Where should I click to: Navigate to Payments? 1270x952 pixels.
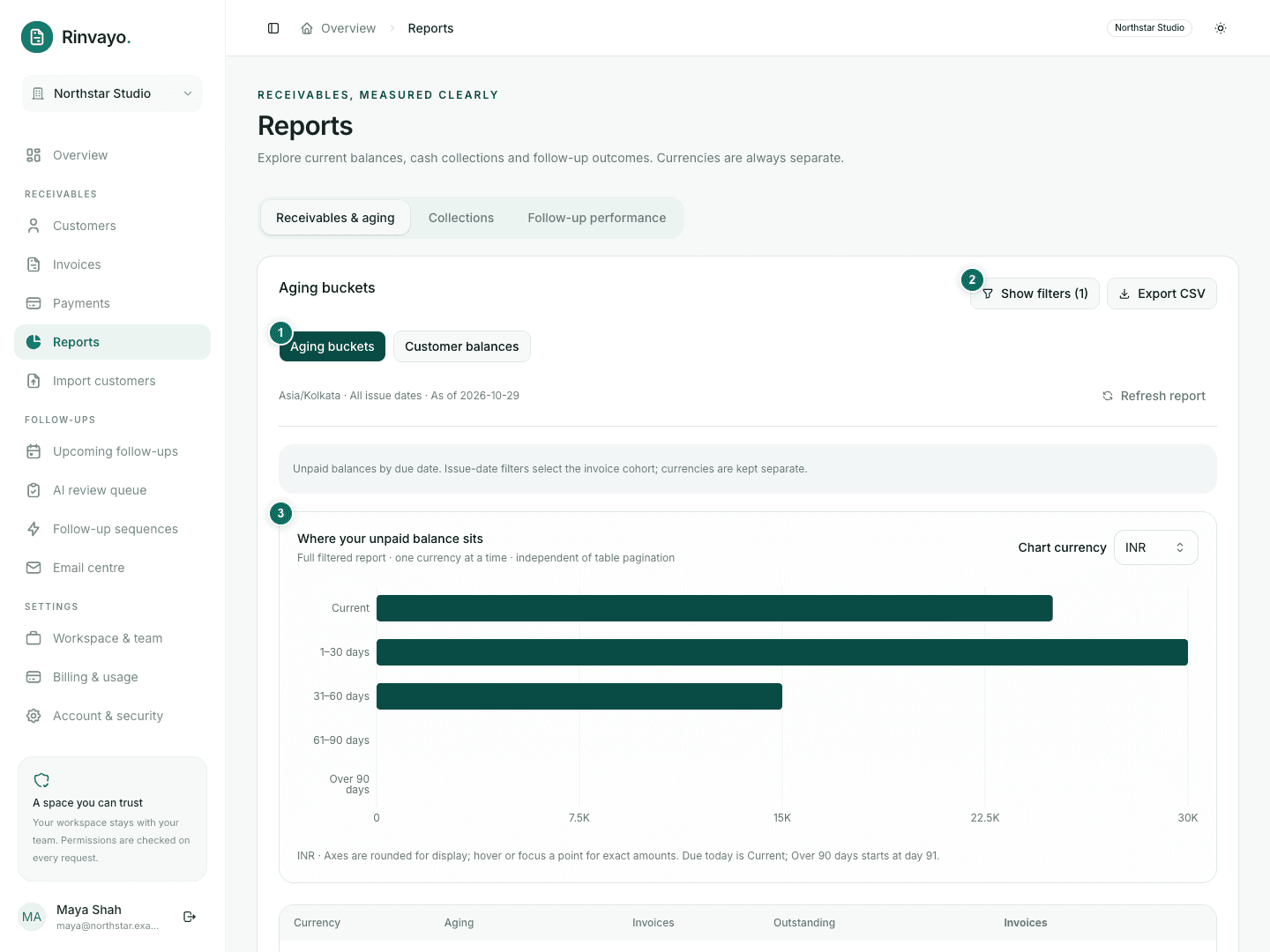point(112,303)
